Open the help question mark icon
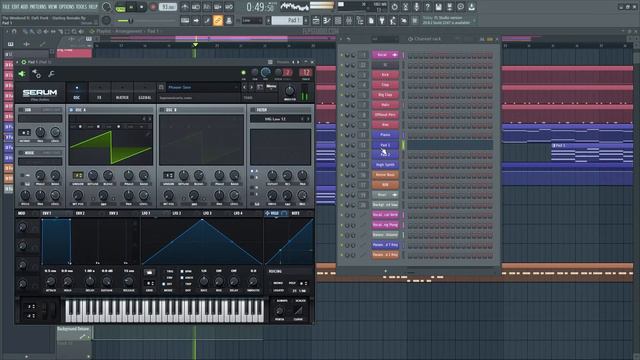Image resolution: width=640 pixels, height=360 pixels. coord(427,7)
